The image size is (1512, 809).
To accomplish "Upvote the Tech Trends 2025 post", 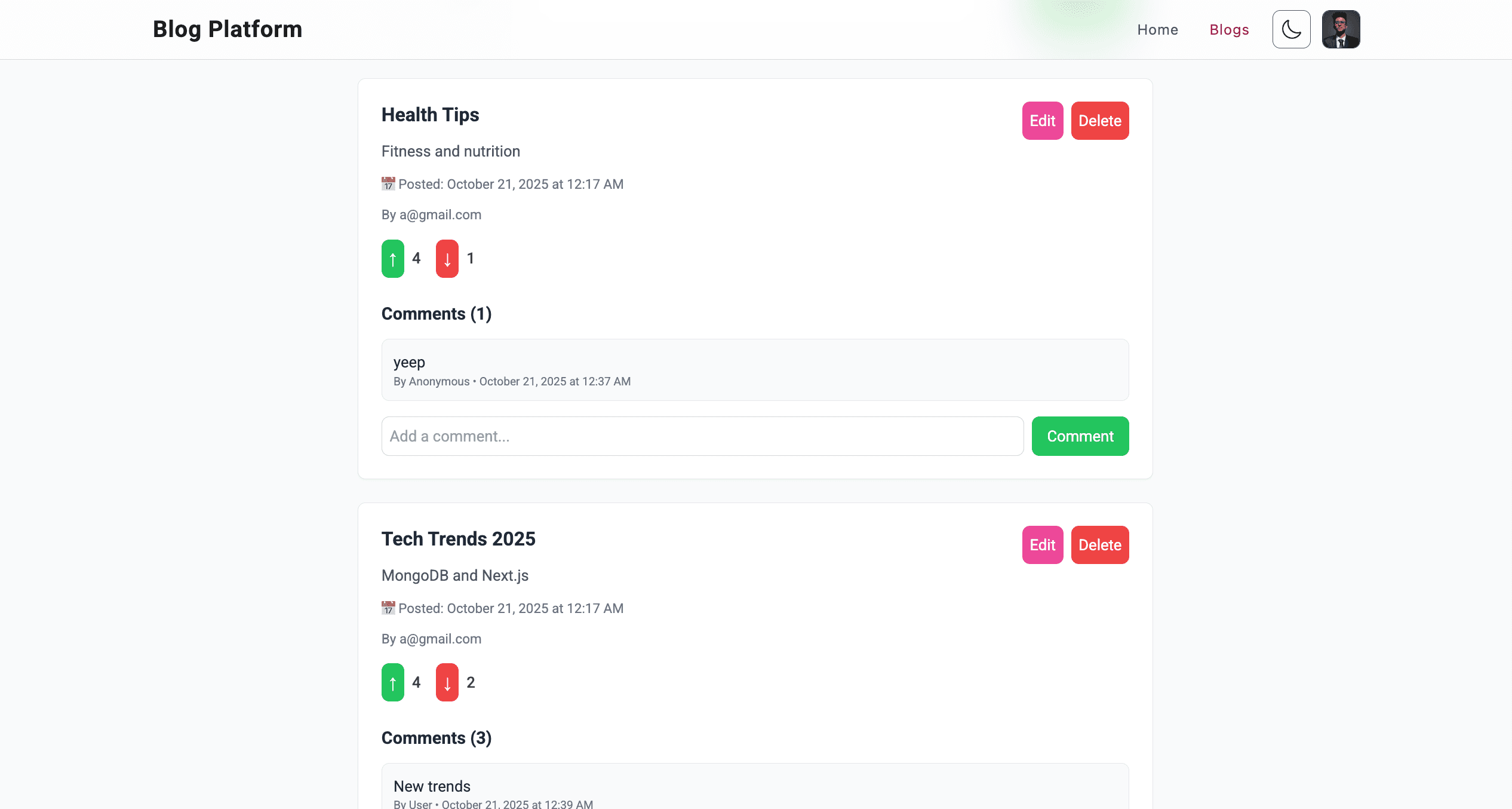I will tap(393, 682).
